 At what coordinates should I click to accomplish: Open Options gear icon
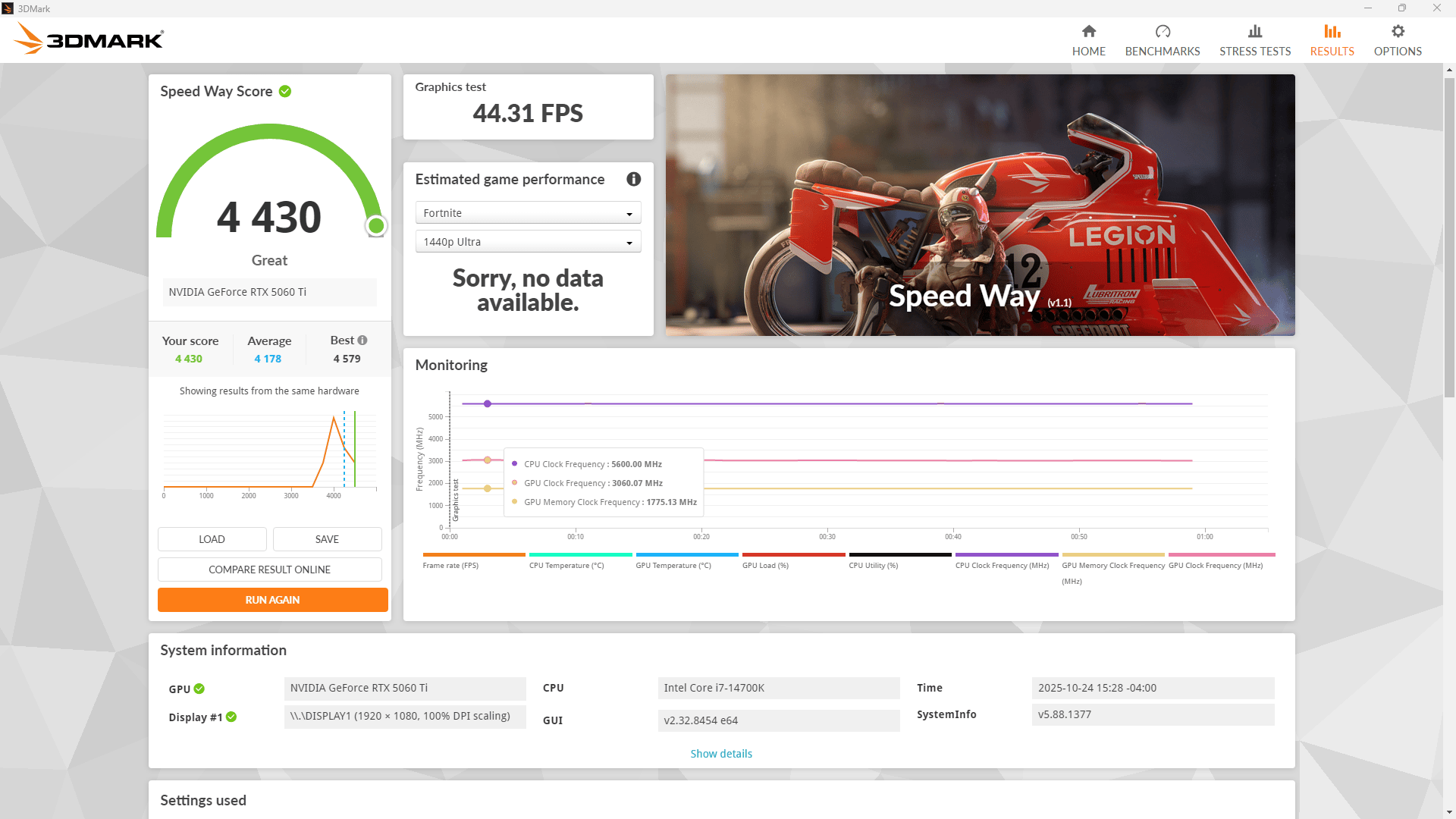1398,31
